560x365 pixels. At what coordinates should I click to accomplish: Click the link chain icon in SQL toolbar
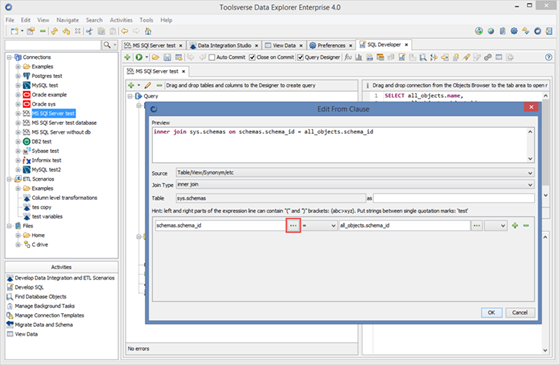tap(488, 57)
